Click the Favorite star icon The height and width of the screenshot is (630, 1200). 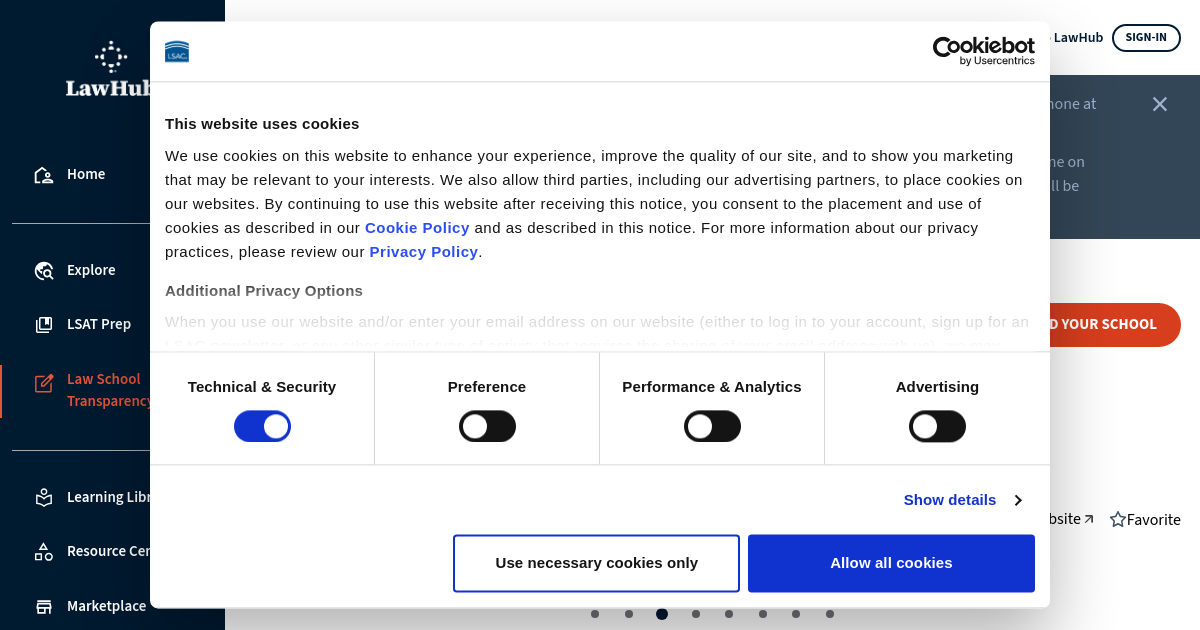click(x=1118, y=520)
